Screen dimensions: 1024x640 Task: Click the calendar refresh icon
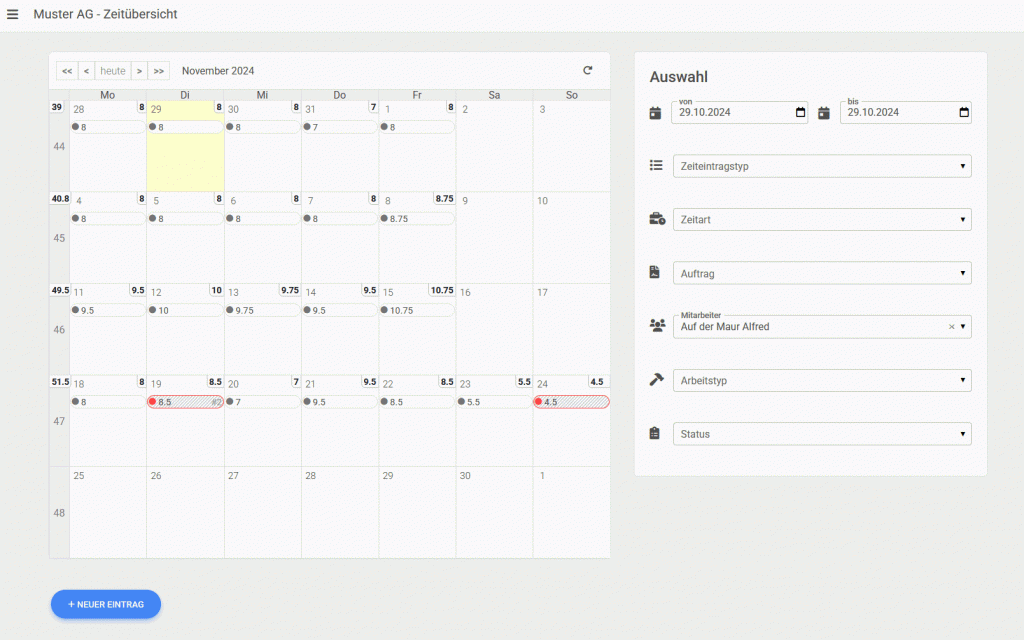pyautogui.click(x=588, y=70)
